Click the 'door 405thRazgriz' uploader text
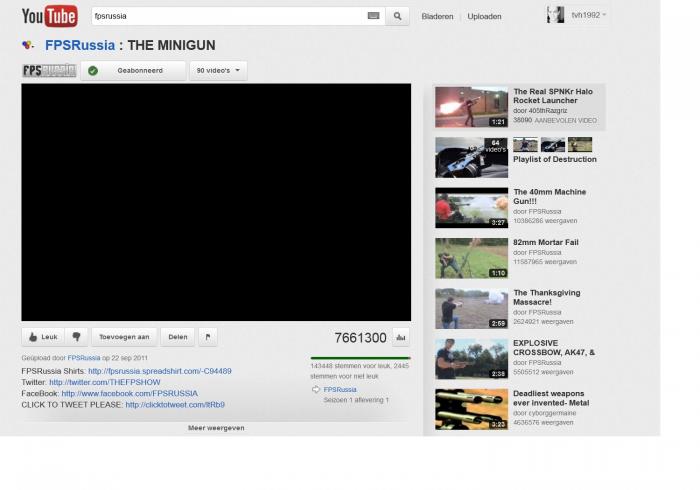The height and width of the screenshot is (490, 700). coord(540,110)
